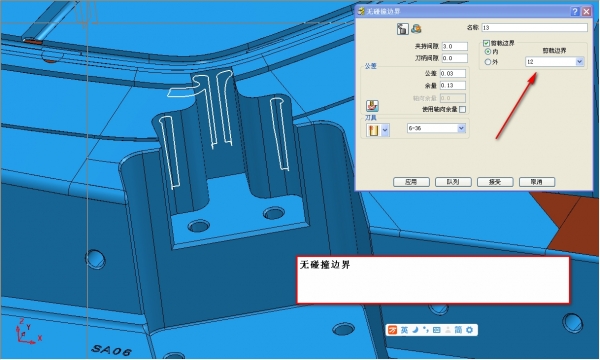Open the tool type dropdown arrow

[x=385, y=130]
